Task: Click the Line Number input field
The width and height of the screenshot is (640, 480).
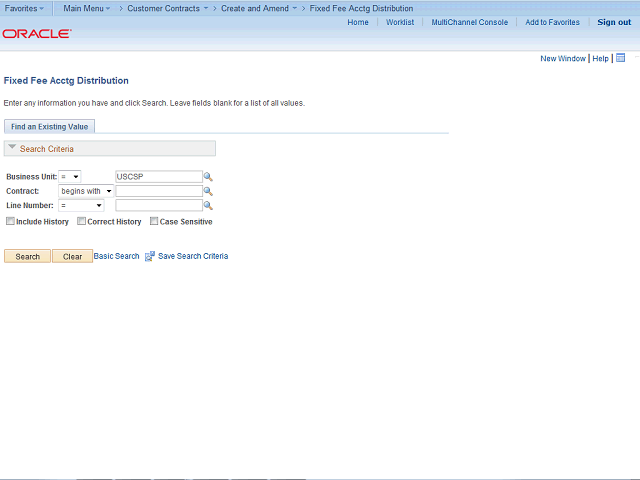Action: pos(159,205)
